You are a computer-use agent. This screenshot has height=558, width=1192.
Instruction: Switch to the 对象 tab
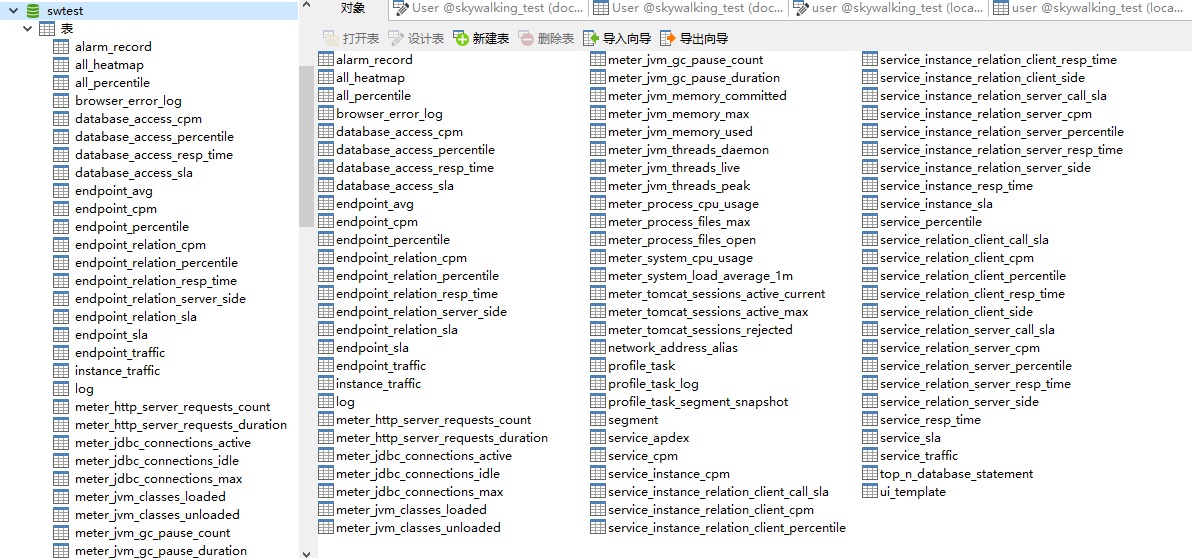coord(353,8)
